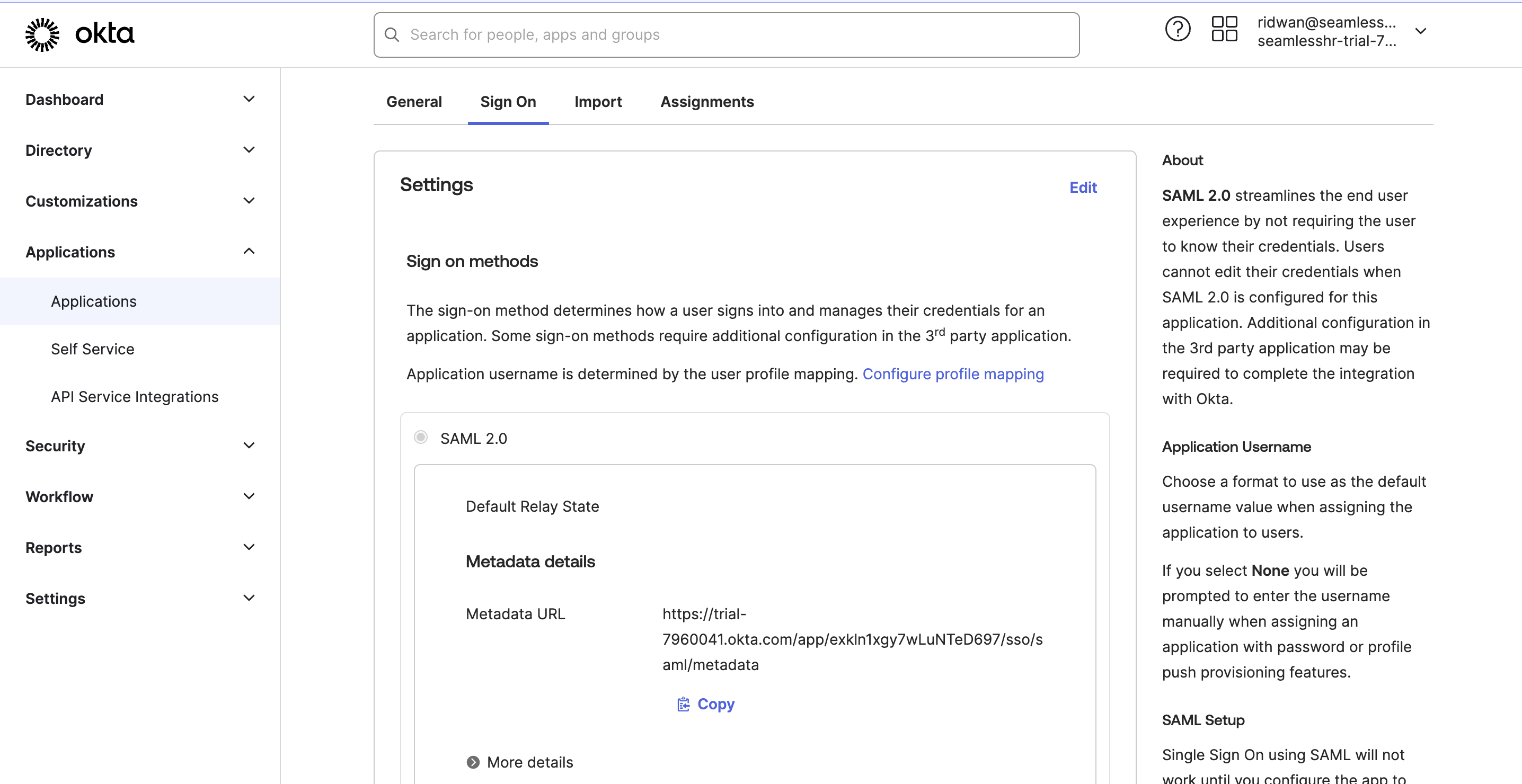Viewport: 1522px width, 784px height.
Task: Expand the Security section chevron
Action: [x=249, y=446]
